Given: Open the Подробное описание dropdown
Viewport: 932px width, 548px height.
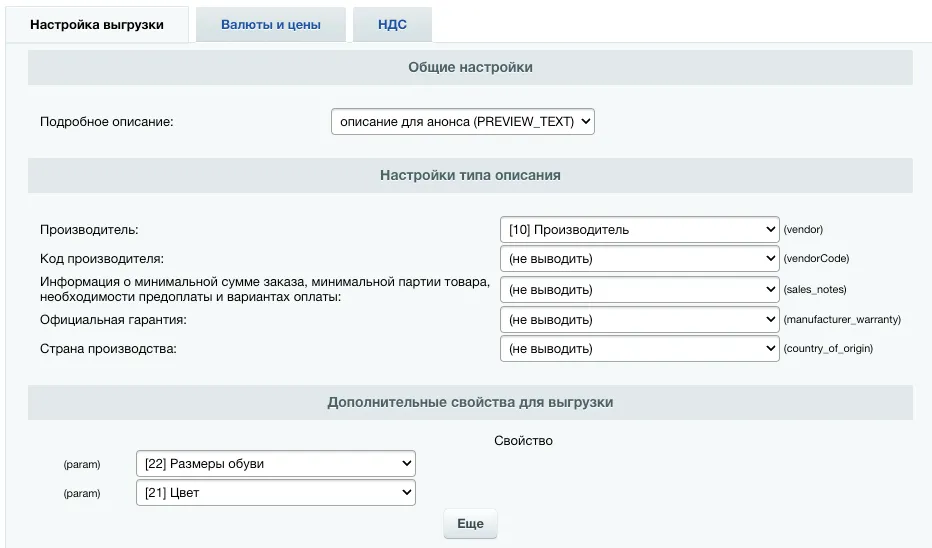Looking at the screenshot, I should pos(462,121).
